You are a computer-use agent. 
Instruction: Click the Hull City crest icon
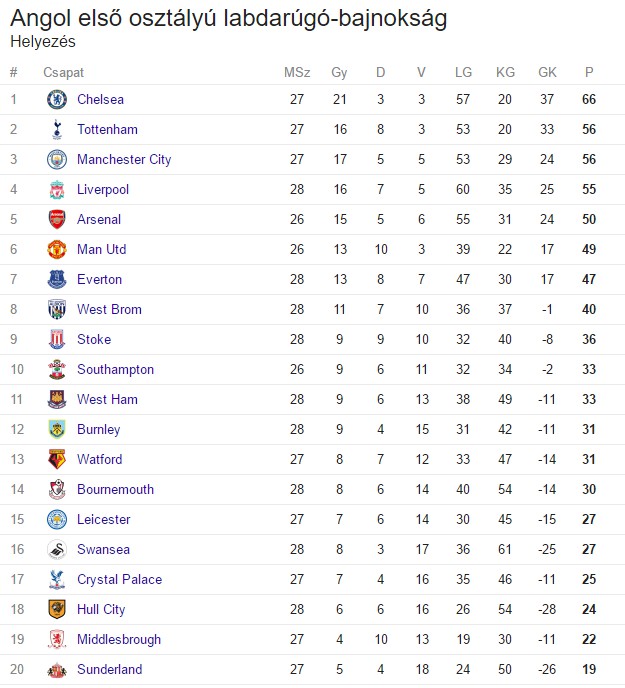coord(56,609)
